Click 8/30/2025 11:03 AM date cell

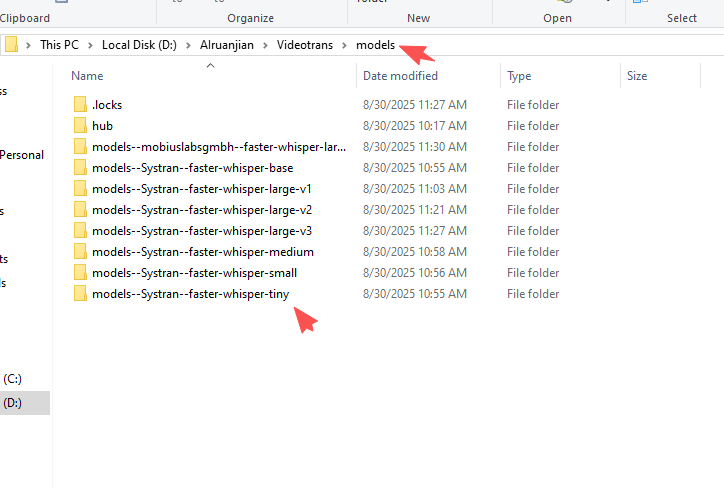[415, 189]
